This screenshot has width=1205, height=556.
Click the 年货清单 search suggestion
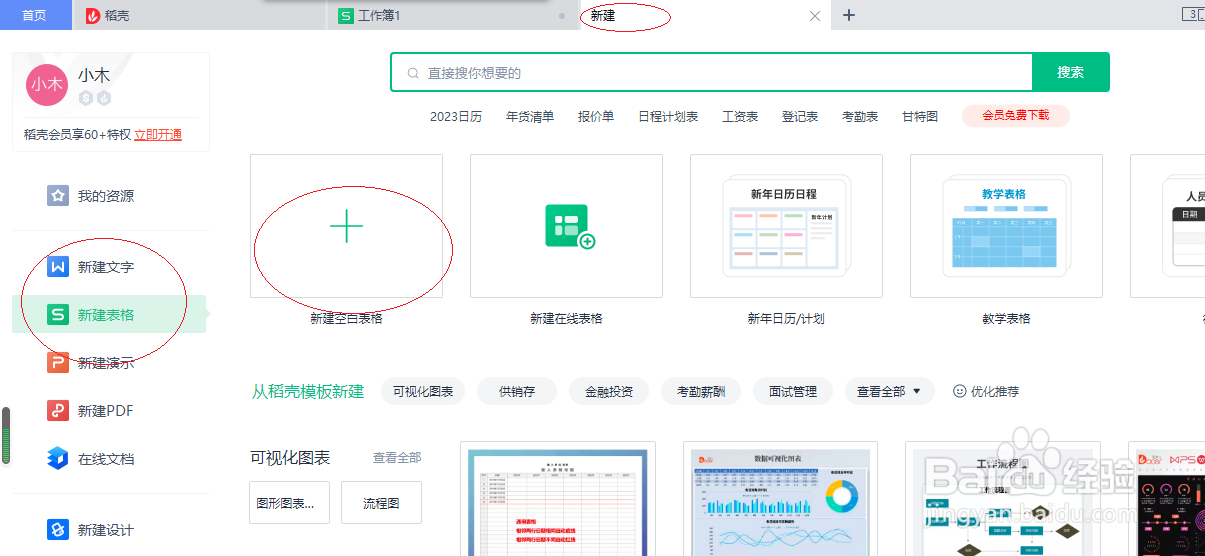tap(530, 116)
